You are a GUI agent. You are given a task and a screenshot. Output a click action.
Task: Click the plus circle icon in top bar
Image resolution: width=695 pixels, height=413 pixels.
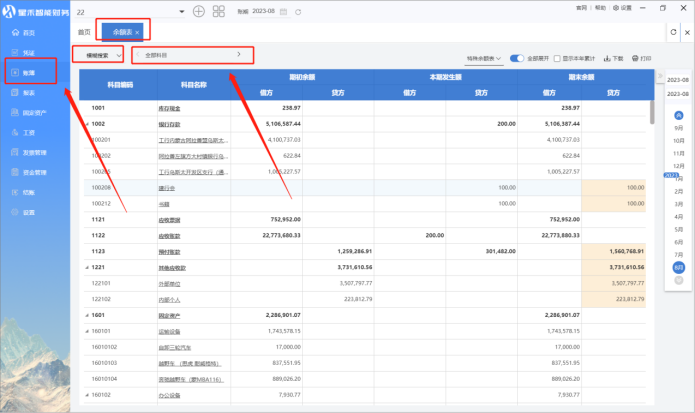(x=199, y=10)
